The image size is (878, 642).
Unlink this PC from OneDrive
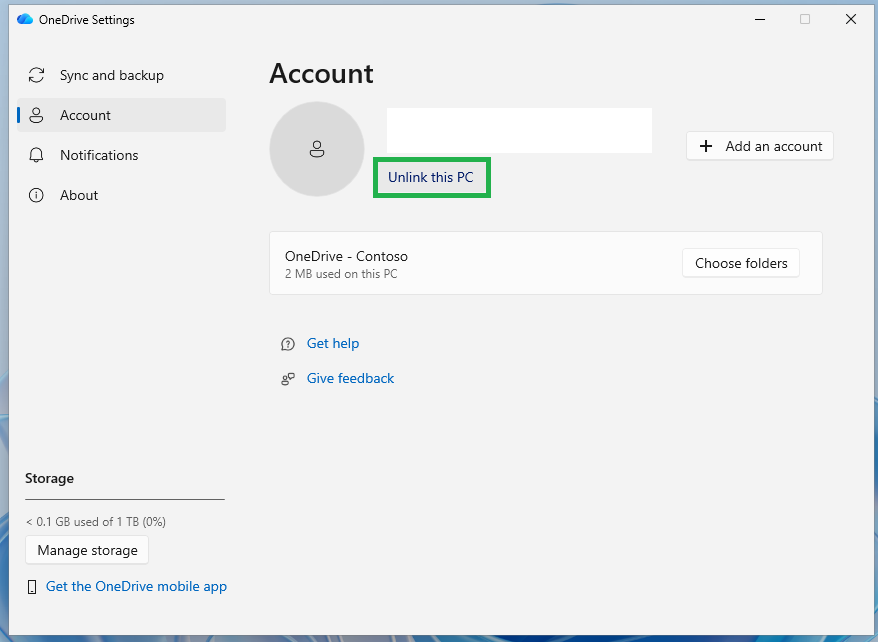(x=431, y=177)
